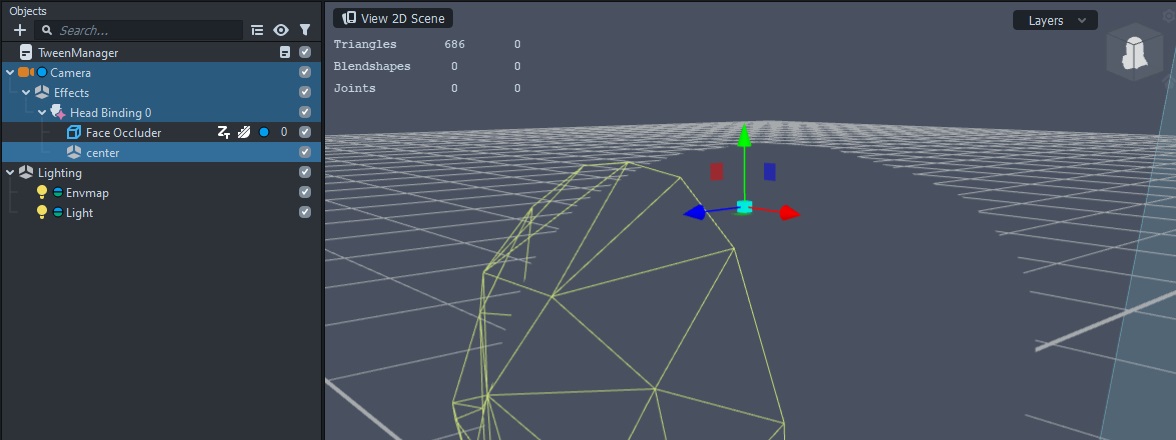
Task: Click the Head Binding face icon
Action: click(58, 112)
